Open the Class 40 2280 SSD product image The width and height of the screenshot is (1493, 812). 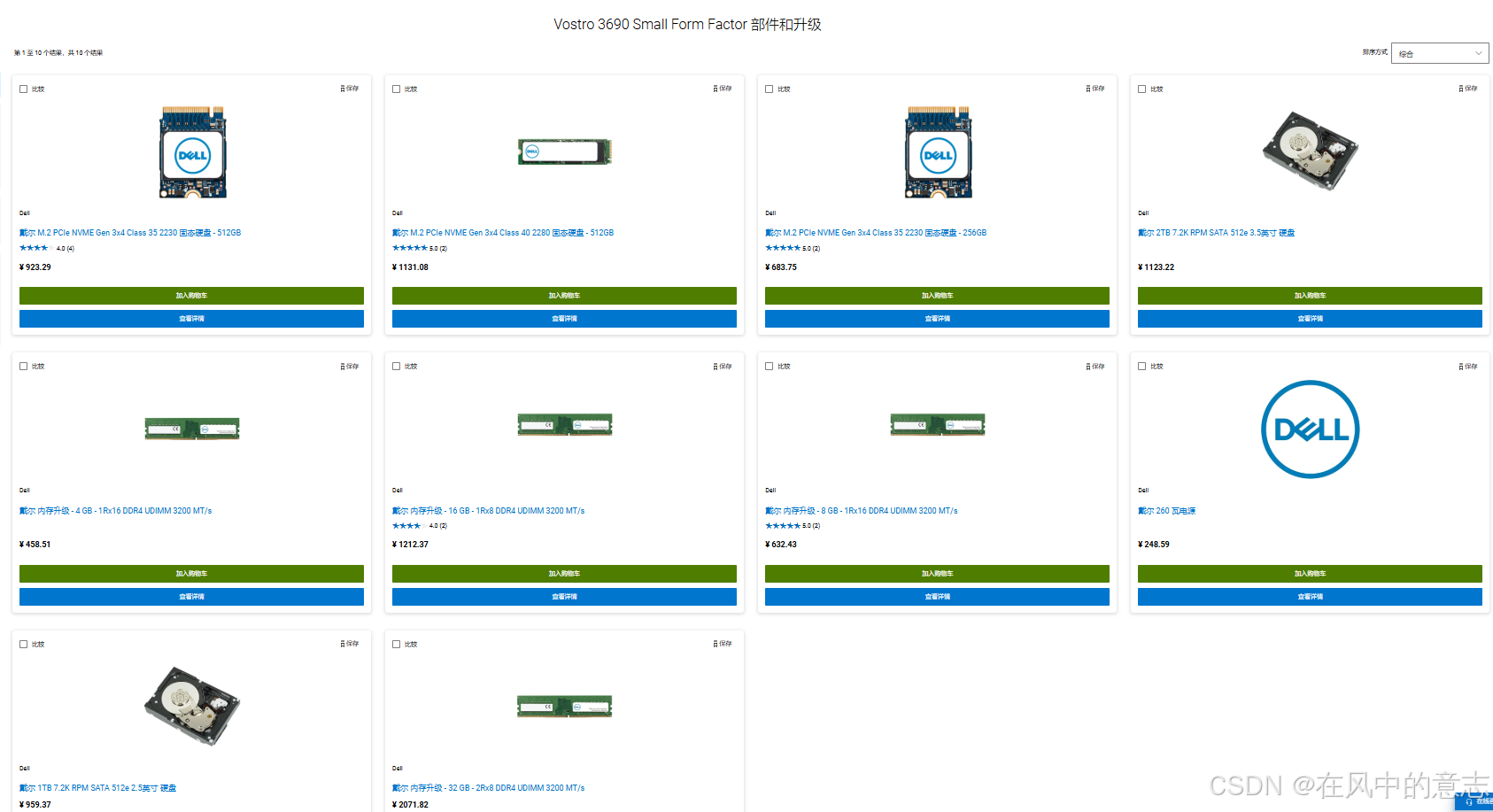[x=565, y=151]
